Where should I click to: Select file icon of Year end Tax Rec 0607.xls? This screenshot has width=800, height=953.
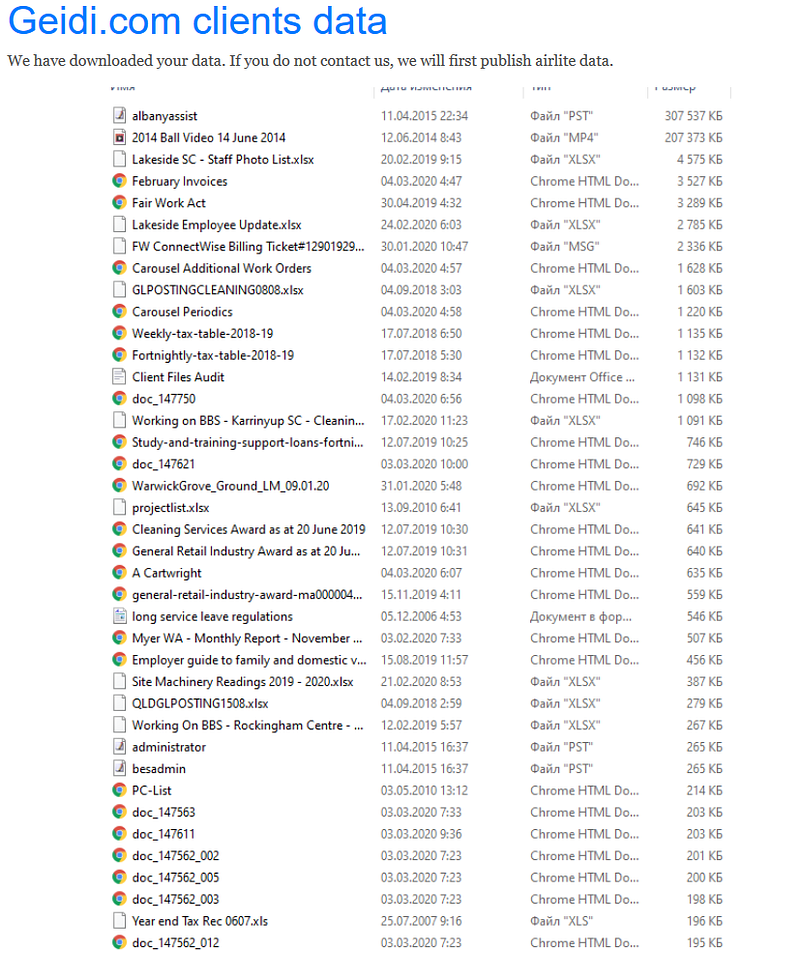click(x=120, y=921)
